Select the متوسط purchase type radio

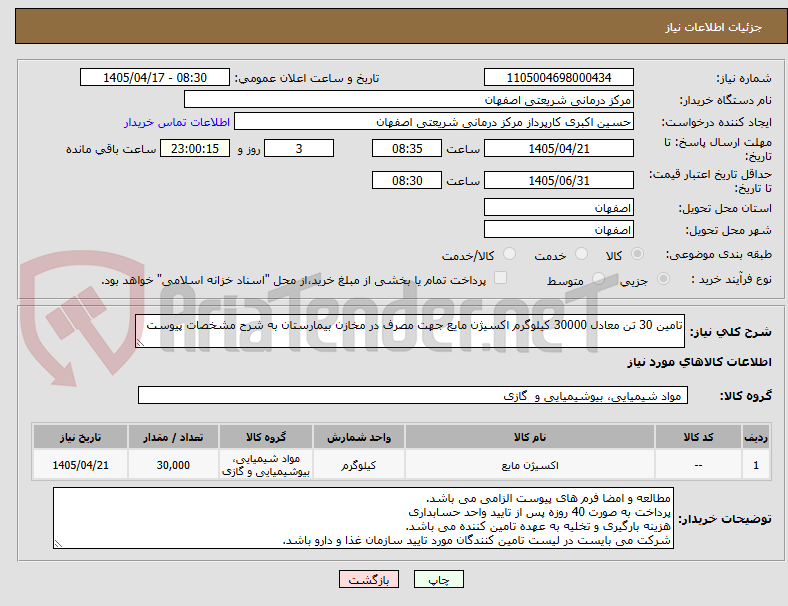[x=598, y=278]
